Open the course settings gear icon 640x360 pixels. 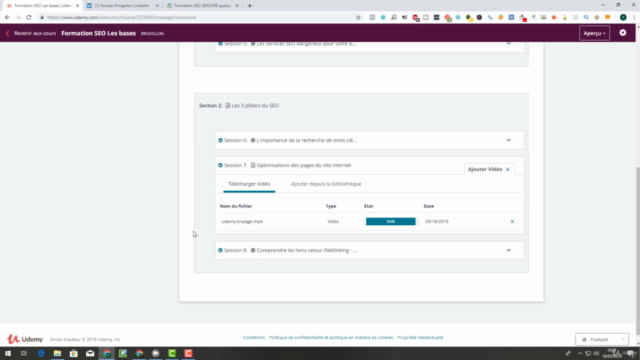[622, 33]
